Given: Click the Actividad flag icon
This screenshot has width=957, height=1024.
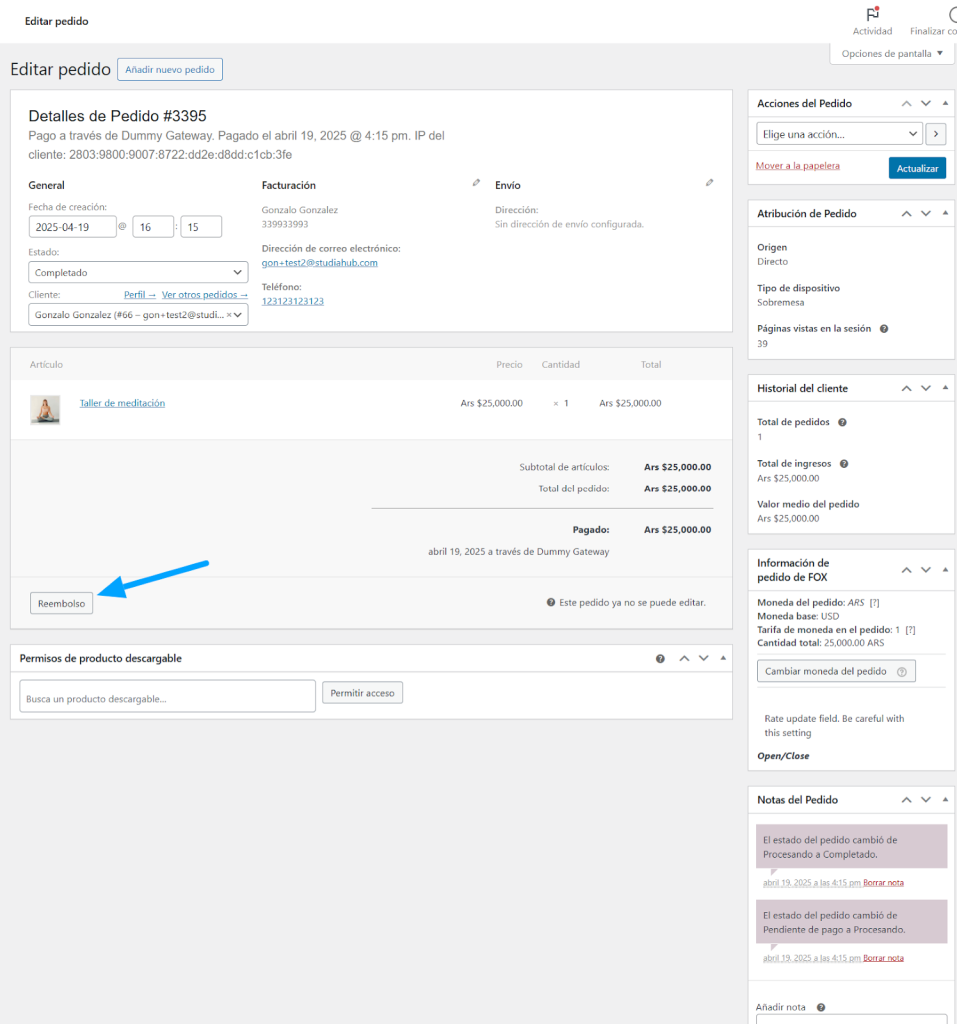Looking at the screenshot, I should [x=872, y=15].
